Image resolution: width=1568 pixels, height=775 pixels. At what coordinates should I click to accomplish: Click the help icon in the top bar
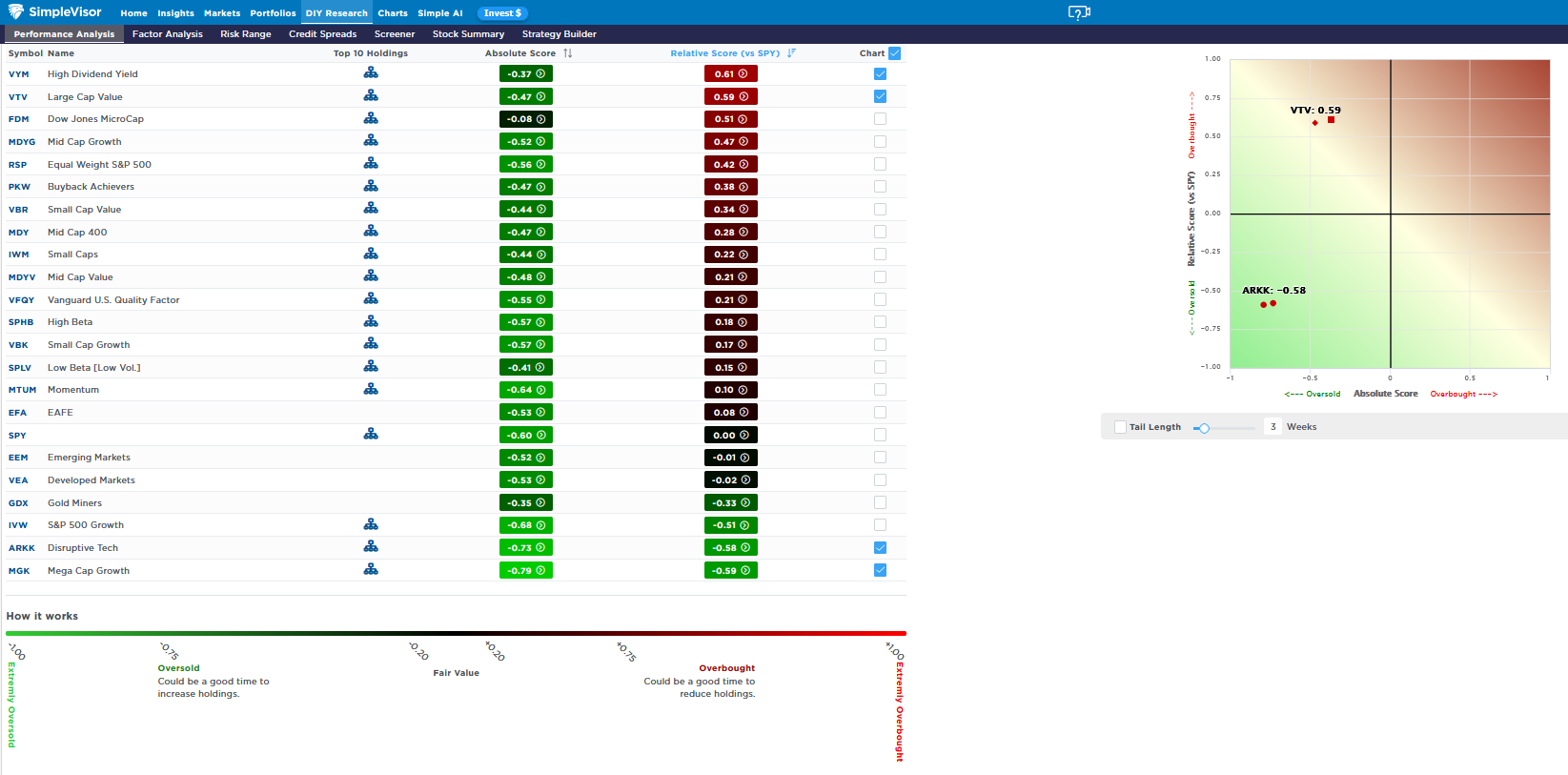[x=1078, y=12]
